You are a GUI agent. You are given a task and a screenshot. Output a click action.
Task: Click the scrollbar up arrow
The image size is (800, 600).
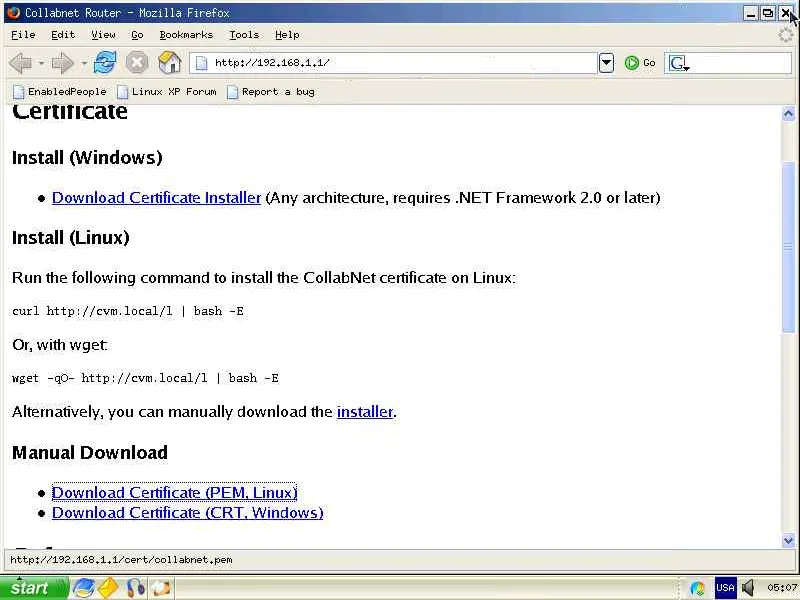point(788,114)
